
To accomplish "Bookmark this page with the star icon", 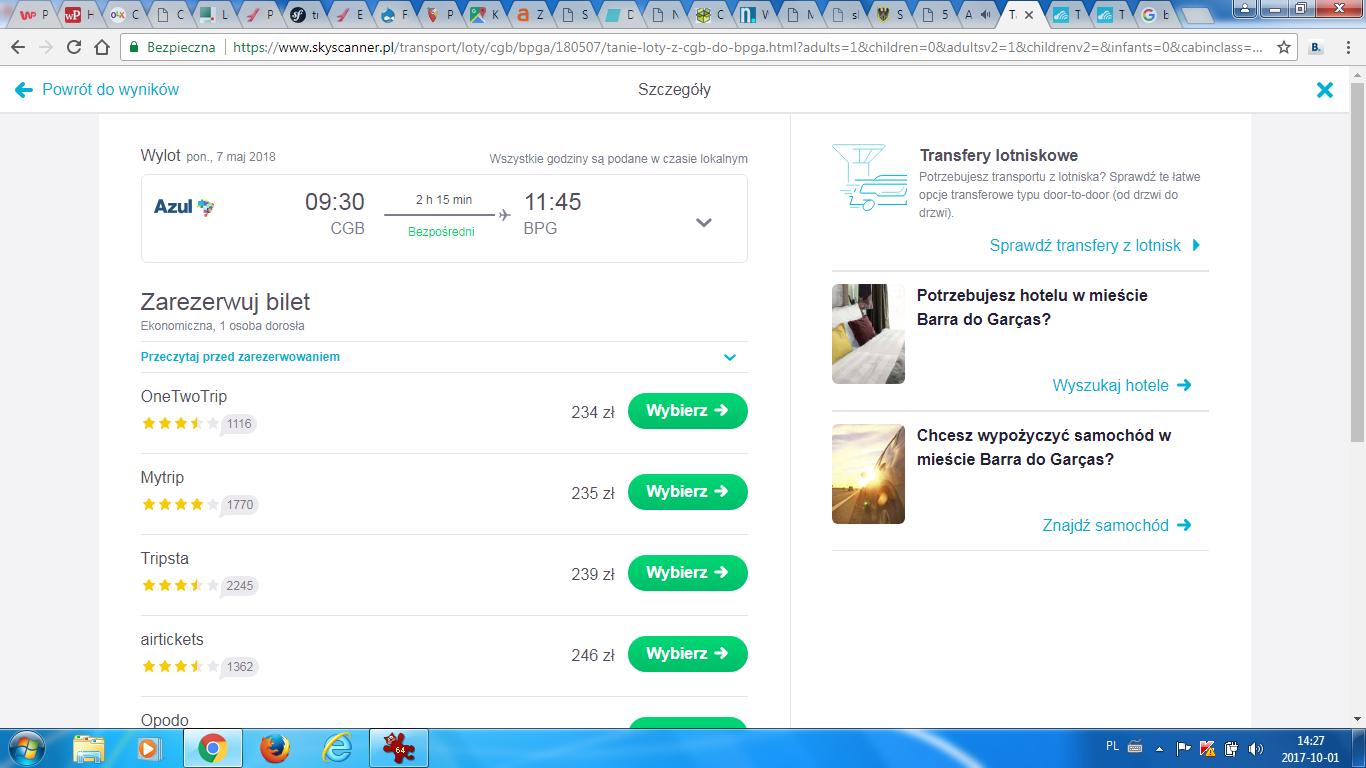I will point(1284,47).
